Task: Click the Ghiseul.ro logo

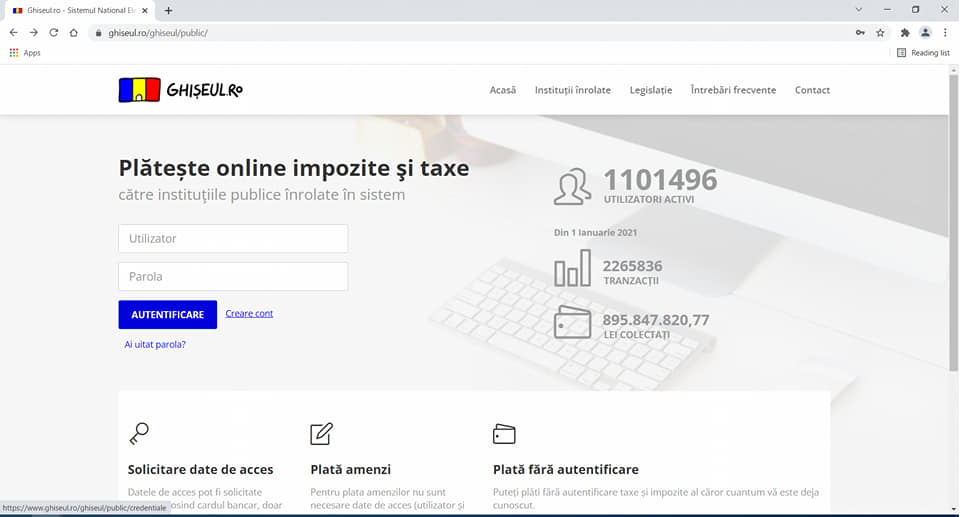Action: pos(180,90)
